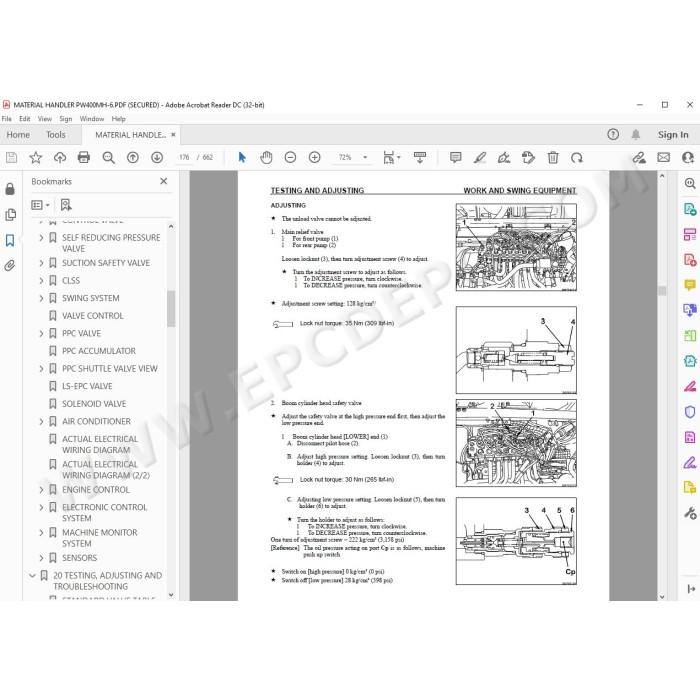Click the bookmarks panel scrollbar thumb
This screenshot has width=700, height=700.
click(171, 308)
